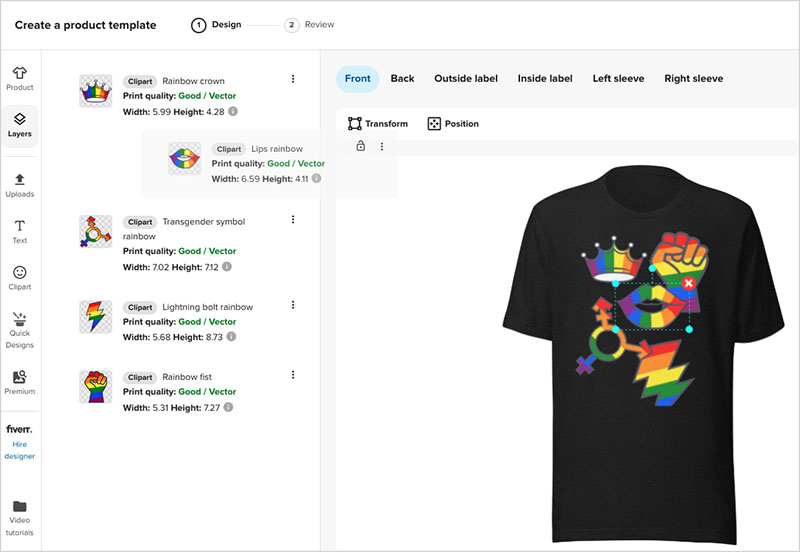Screen dimensions: 800x552
Task: Select the Rainbow crown layer thumbnail
Action: [x=95, y=91]
